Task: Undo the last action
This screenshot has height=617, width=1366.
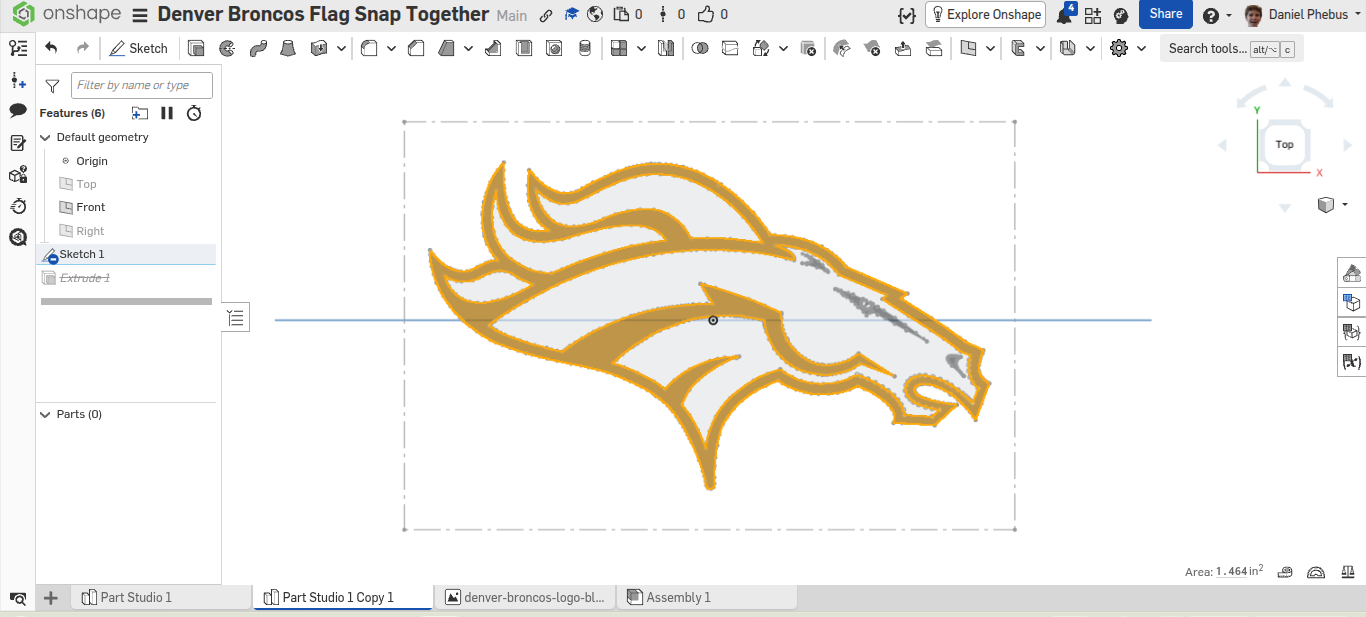Action: pyautogui.click(x=52, y=48)
